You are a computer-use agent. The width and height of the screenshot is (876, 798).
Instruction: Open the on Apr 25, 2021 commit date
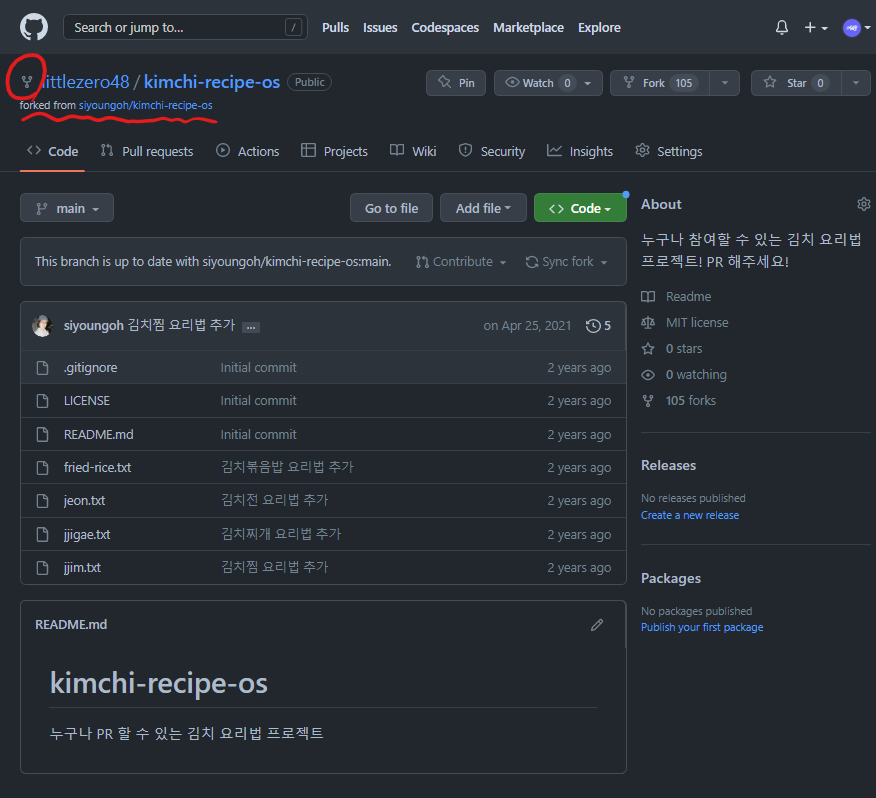pos(527,326)
